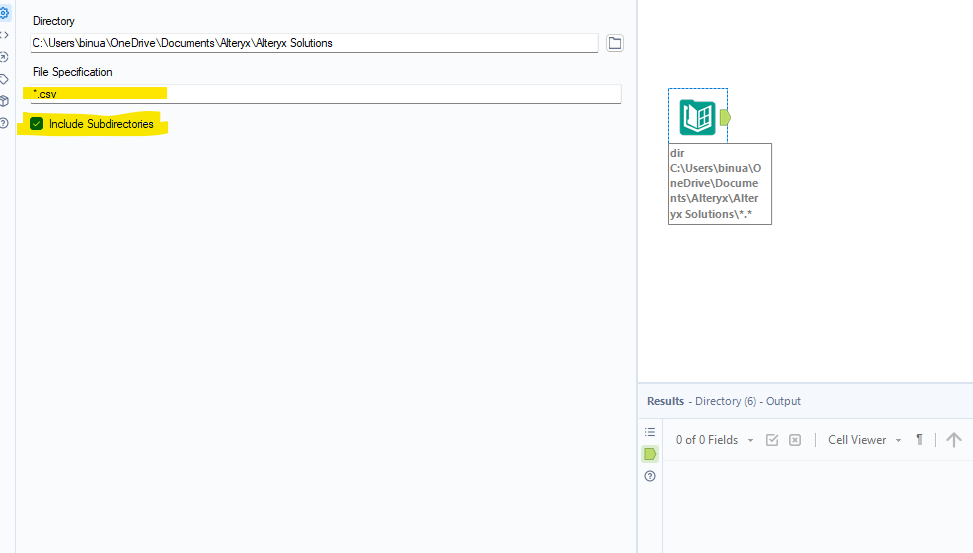This screenshot has height=553, width=973.
Task: Open Results panel help question icon
Action: pyautogui.click(x=650, y=476)
